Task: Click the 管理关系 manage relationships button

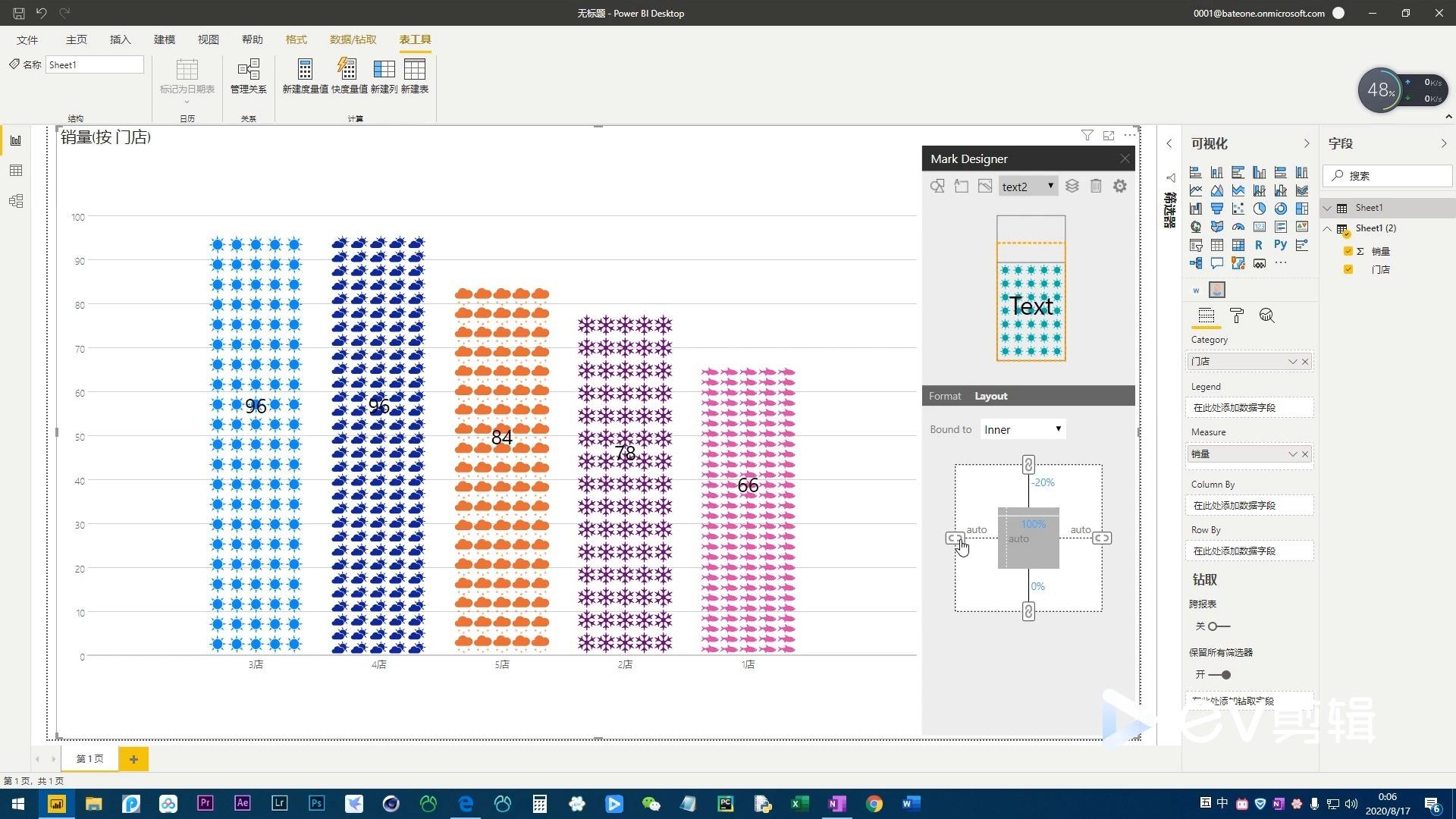Action: (248, 77)
